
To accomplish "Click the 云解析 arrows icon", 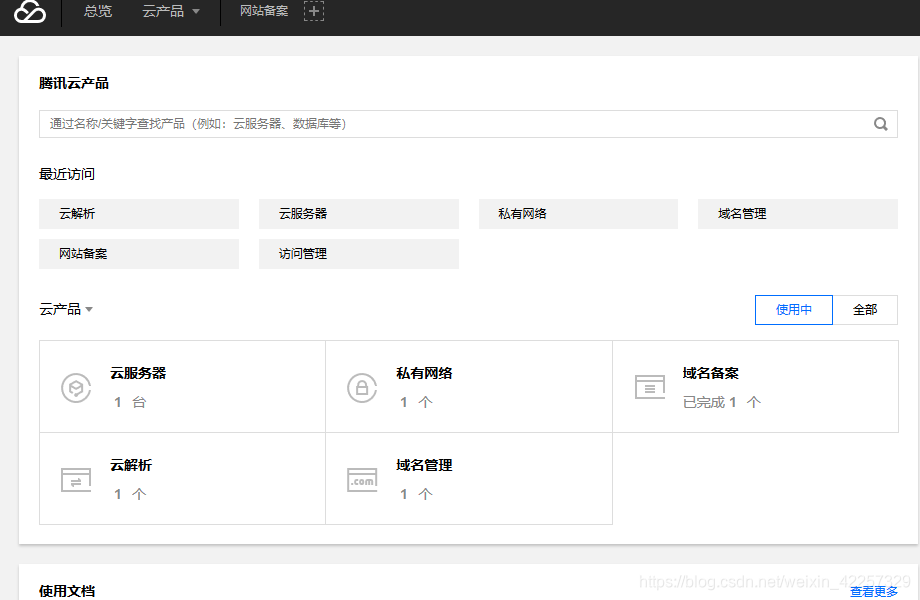I will coord(76,480).
